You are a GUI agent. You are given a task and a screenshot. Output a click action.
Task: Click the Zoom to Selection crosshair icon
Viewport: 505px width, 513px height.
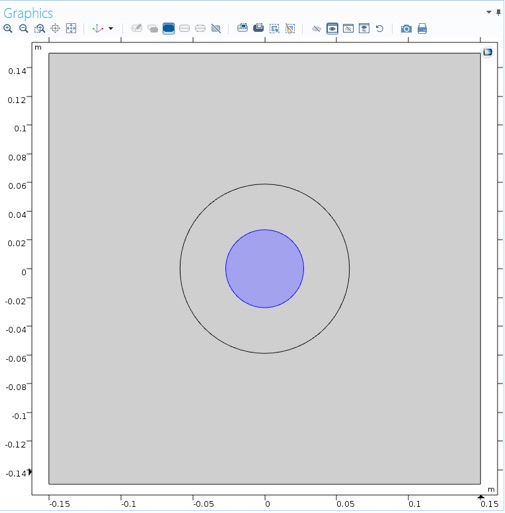[55, 29]
